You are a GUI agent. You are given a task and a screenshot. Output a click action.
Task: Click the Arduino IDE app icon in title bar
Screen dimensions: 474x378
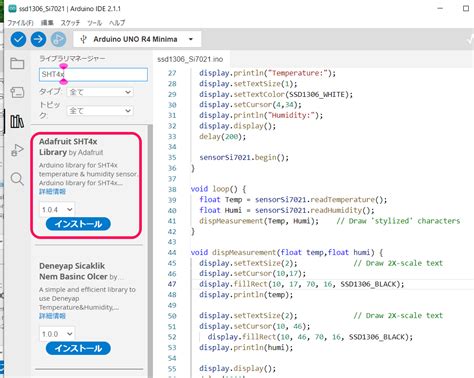click(x=12, y=9)
